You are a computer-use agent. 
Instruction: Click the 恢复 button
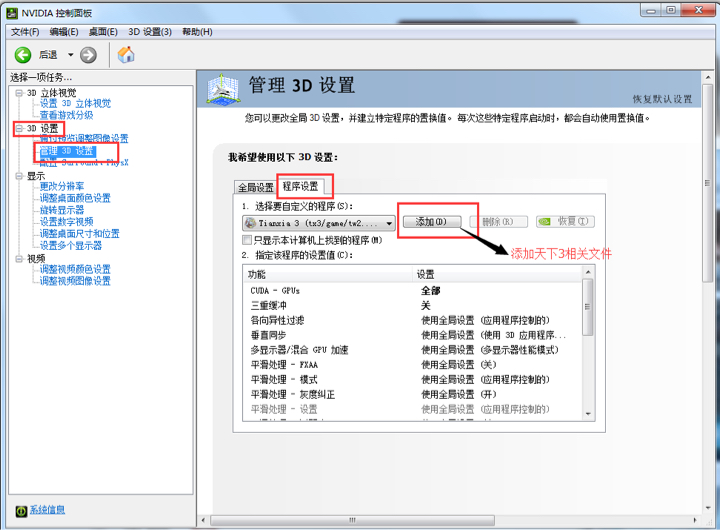566,222
